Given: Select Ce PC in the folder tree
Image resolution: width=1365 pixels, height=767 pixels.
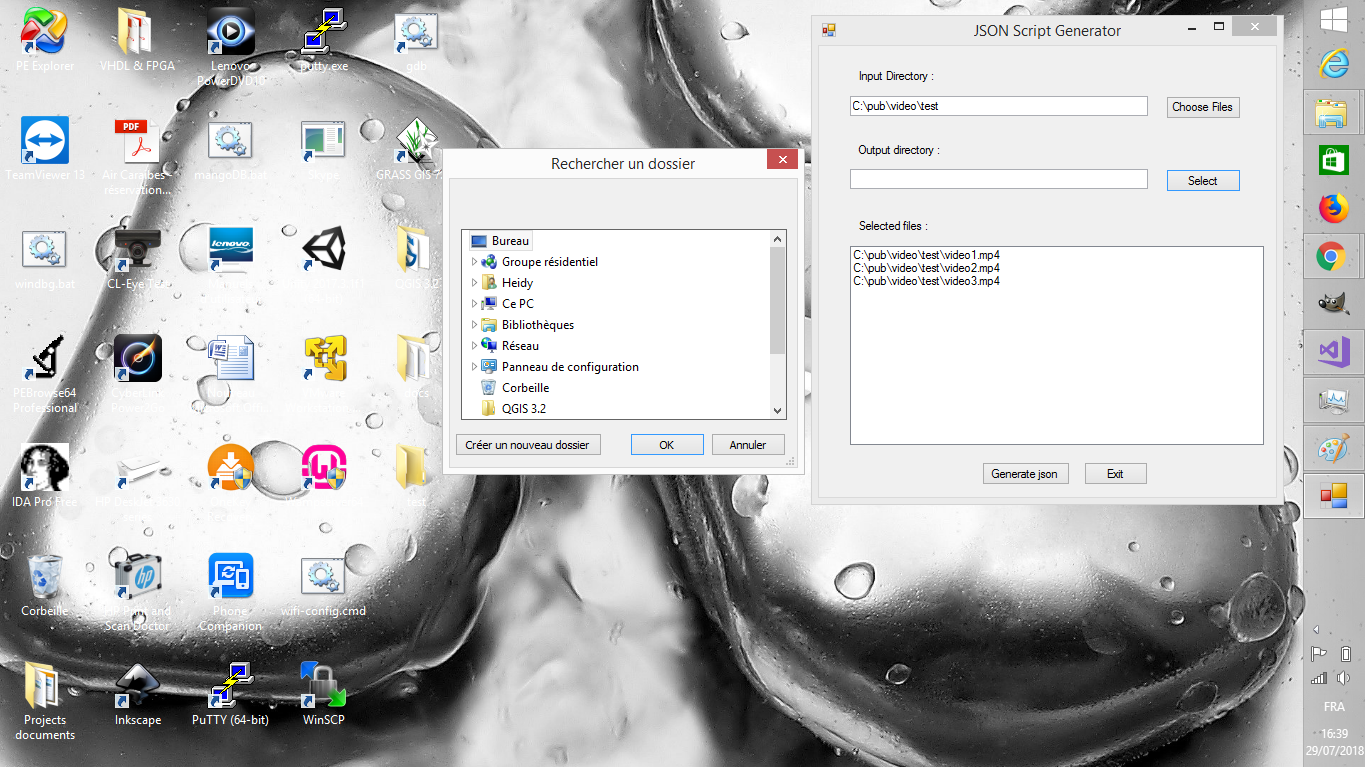Looking at the screenshot, I should (x=508, y=304).
